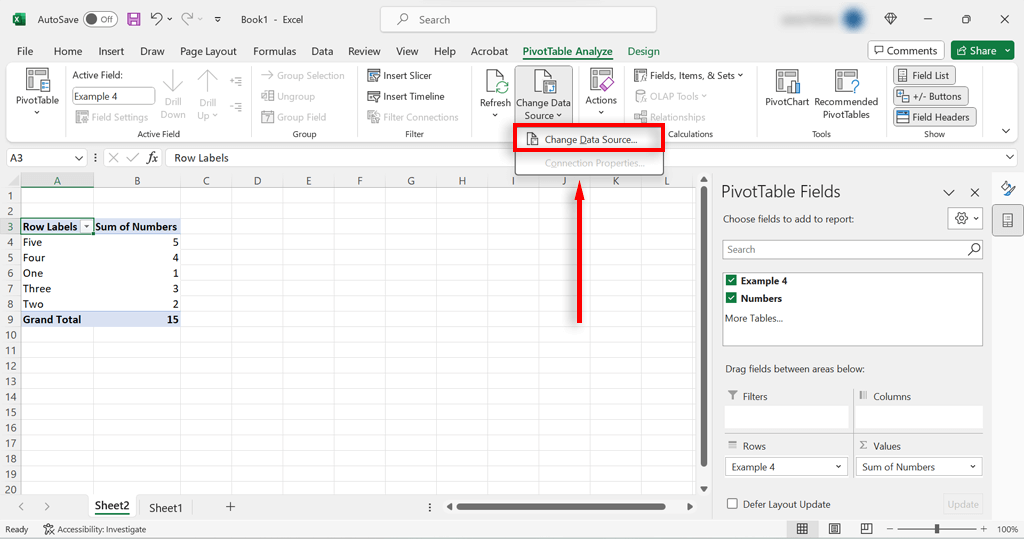This screenshot has width=1024, height=539.
Task: Switch to Normal view in status bar
Action: (x=802, y=529)
